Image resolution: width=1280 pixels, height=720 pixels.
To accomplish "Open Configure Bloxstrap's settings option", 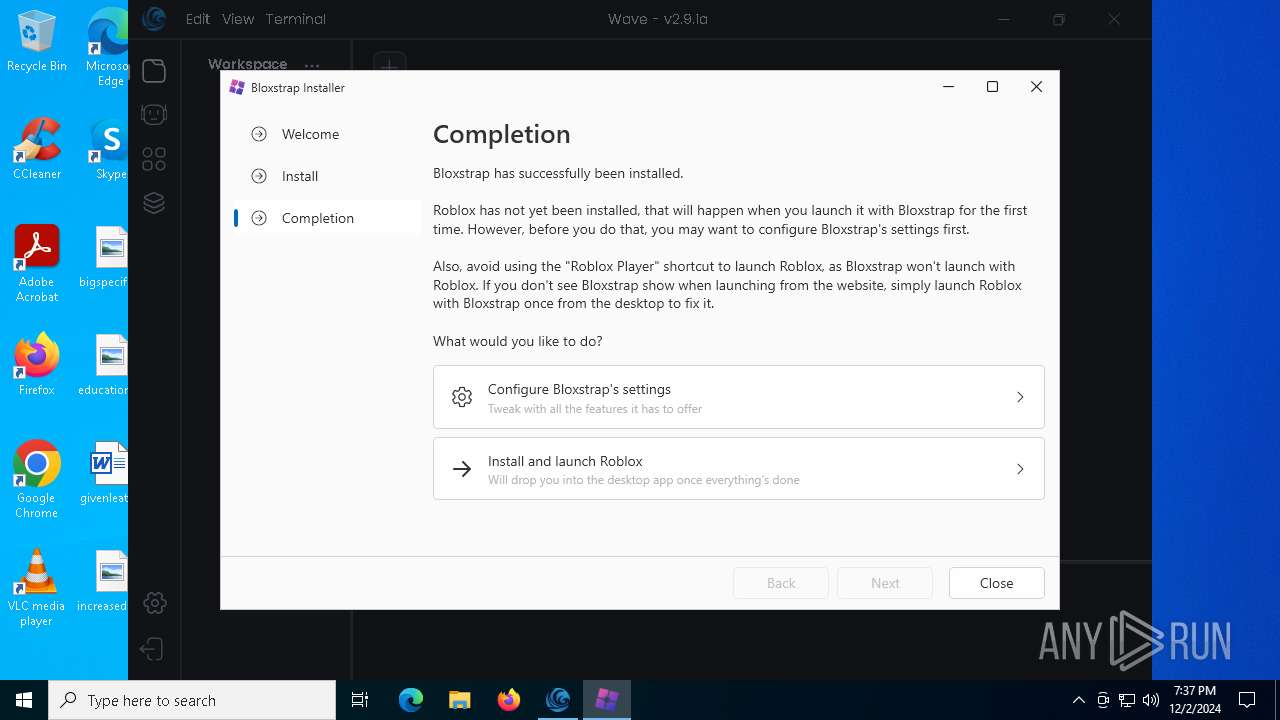I will coord(739,397).
